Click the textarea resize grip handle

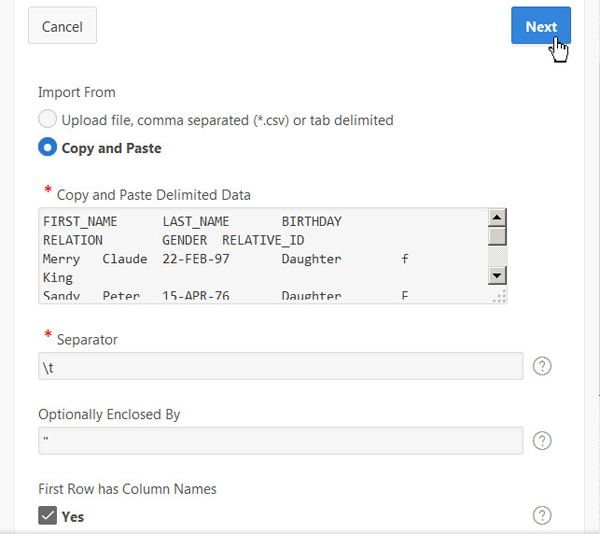point(500,295)
